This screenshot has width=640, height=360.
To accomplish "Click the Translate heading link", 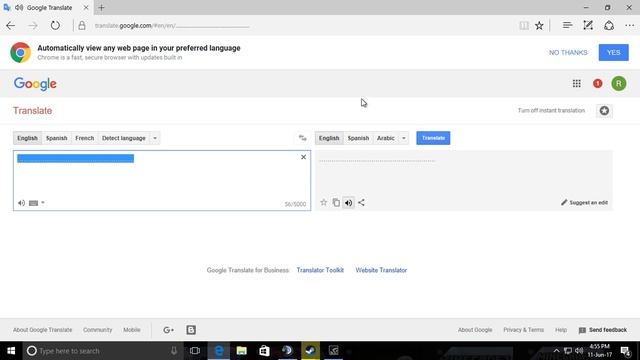I will (32, 111).
